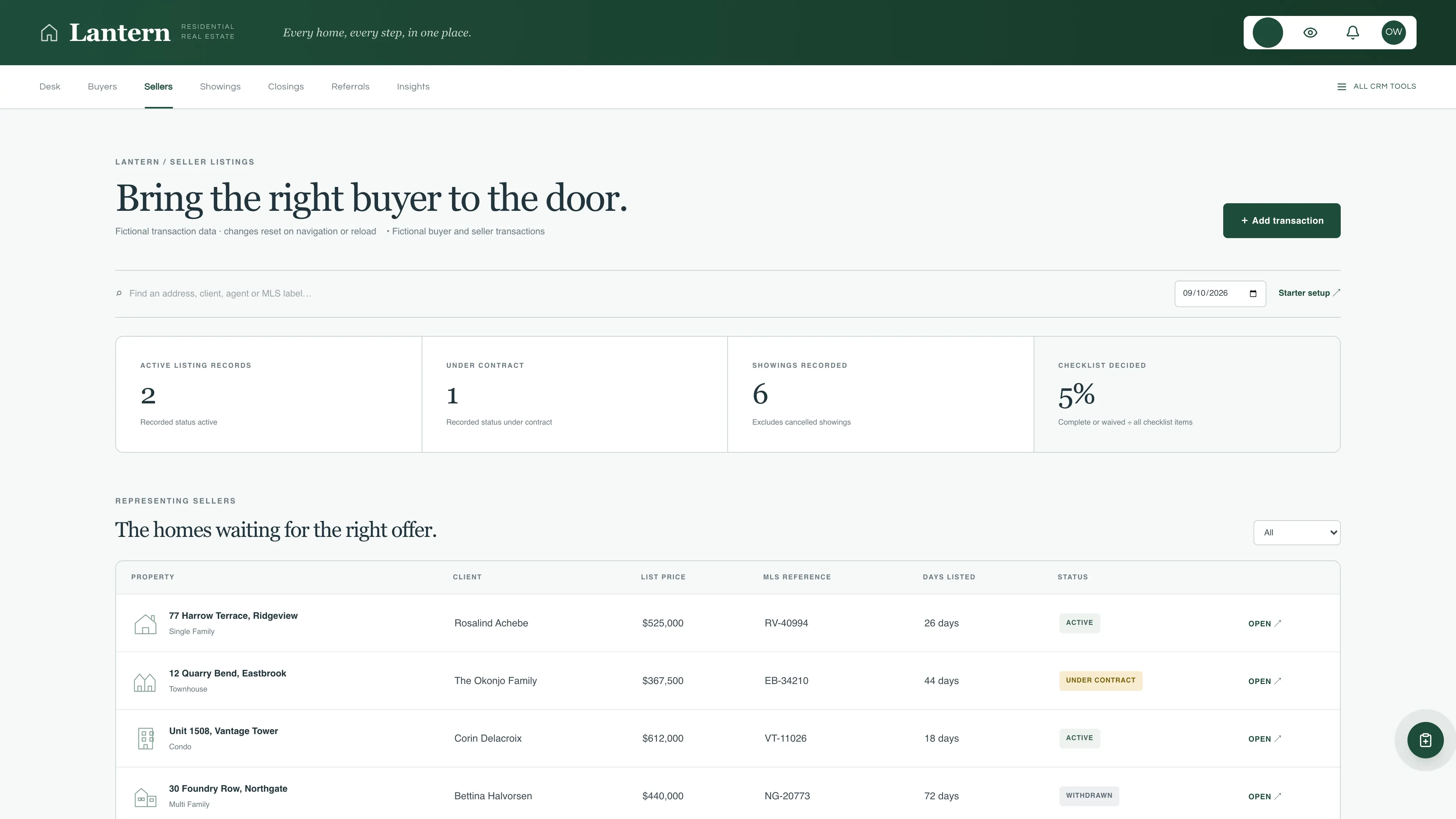Click the multi-family icon for 30 Foundry Row
This screenshot has height=819, width=1456.
tap(145, 797)
